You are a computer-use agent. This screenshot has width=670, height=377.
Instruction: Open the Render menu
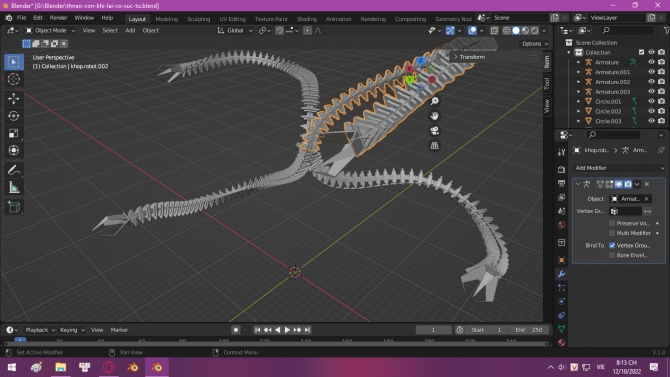click(x=59, y=18)
